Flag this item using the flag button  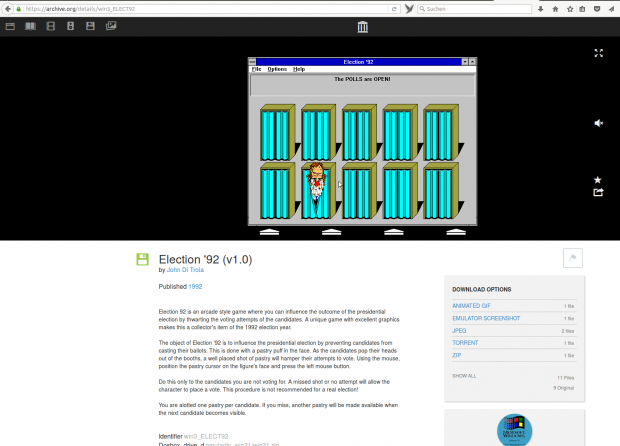tap(574, 259)
